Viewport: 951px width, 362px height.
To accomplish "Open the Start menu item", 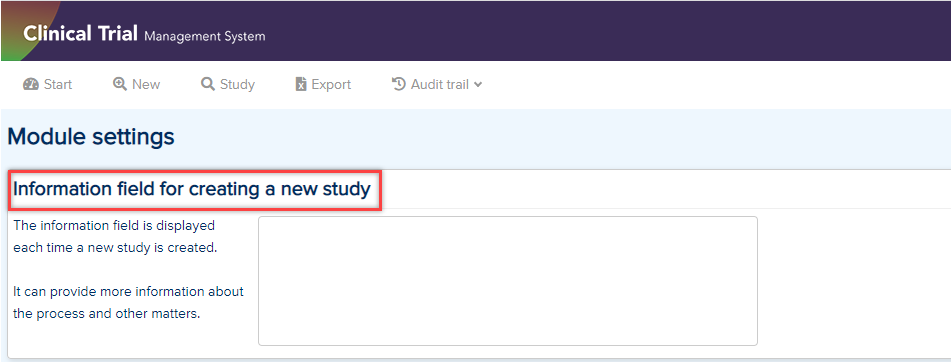I will tap(47, 84).
